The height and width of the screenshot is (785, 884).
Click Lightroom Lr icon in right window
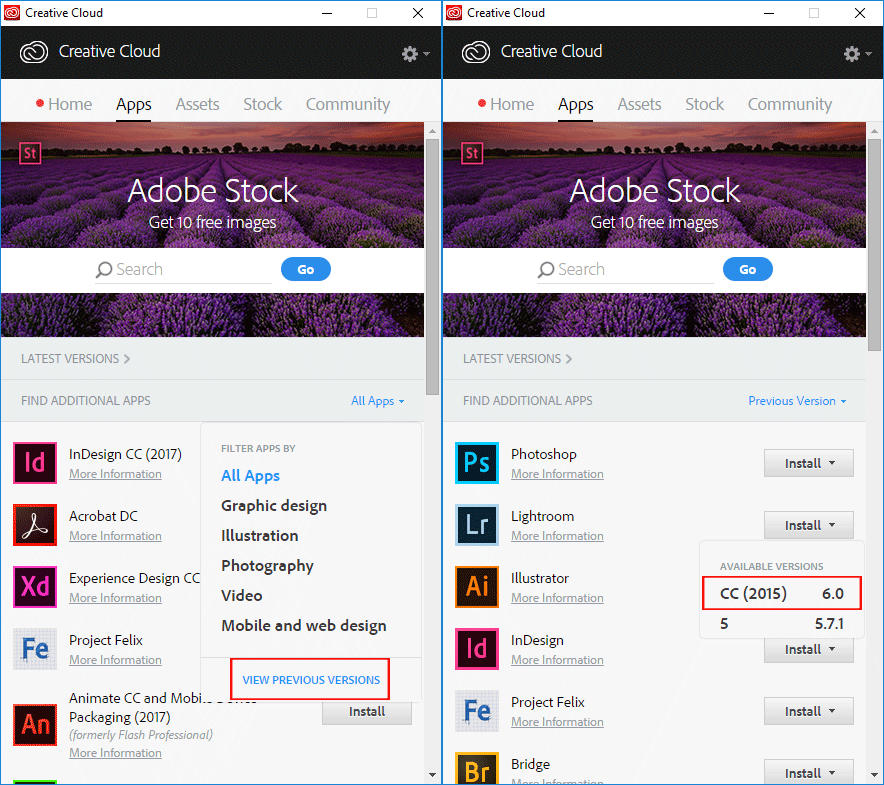click(x=477, y=525)
